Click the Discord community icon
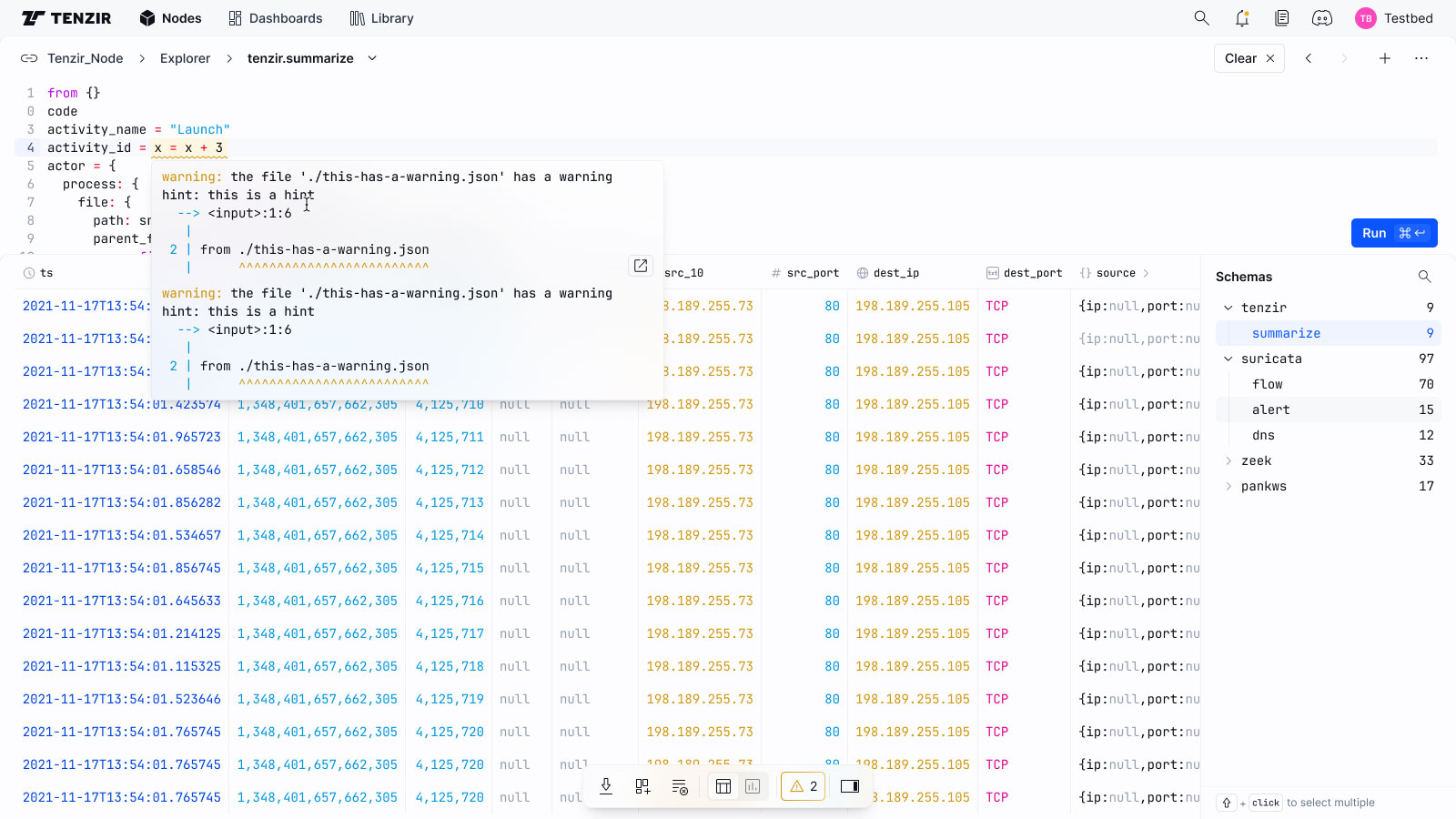The image size is (1456, 819). (x=1322, y=18)
